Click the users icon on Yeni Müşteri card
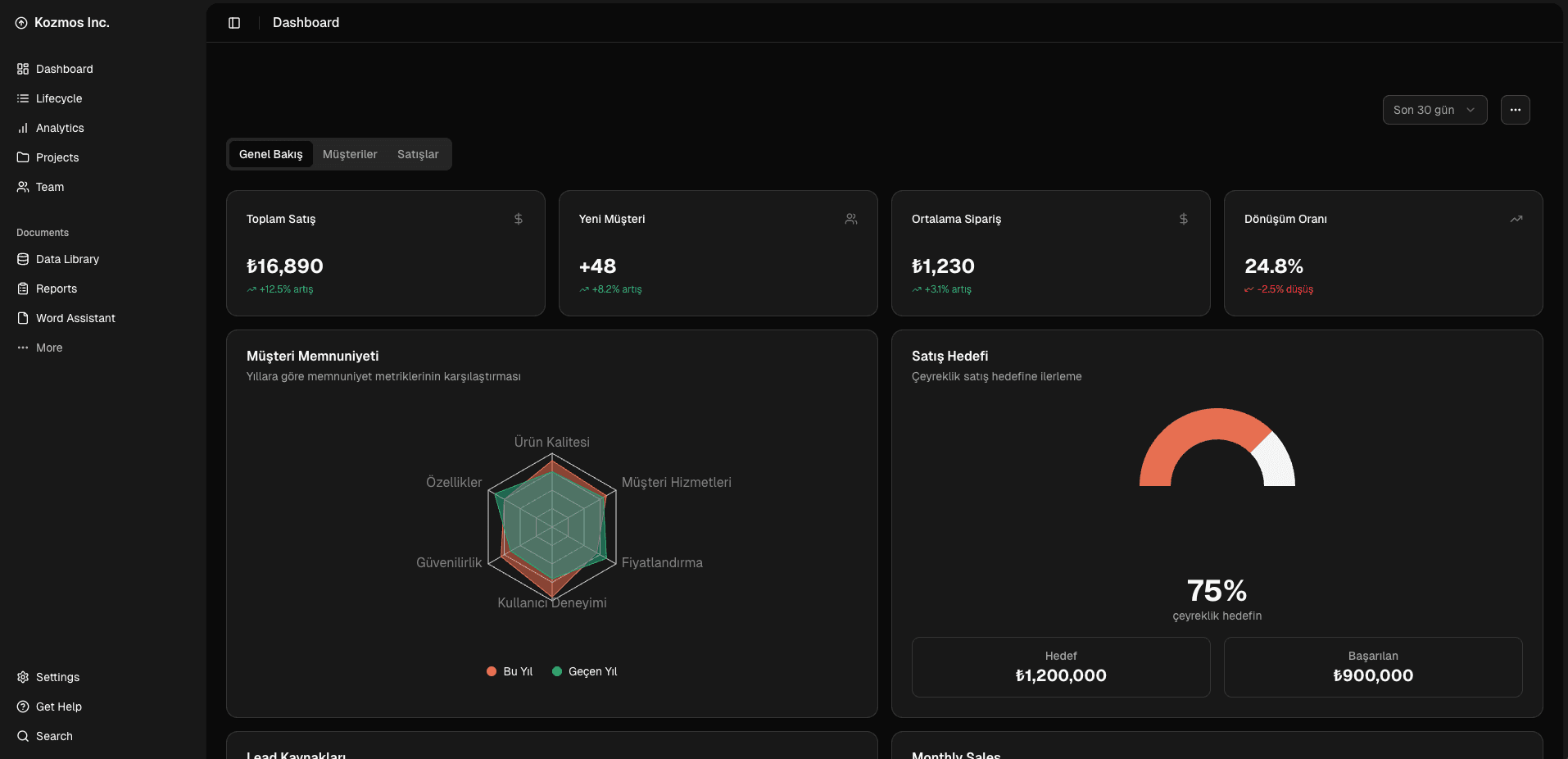The image size is (1568, 759). pos(851,219)
